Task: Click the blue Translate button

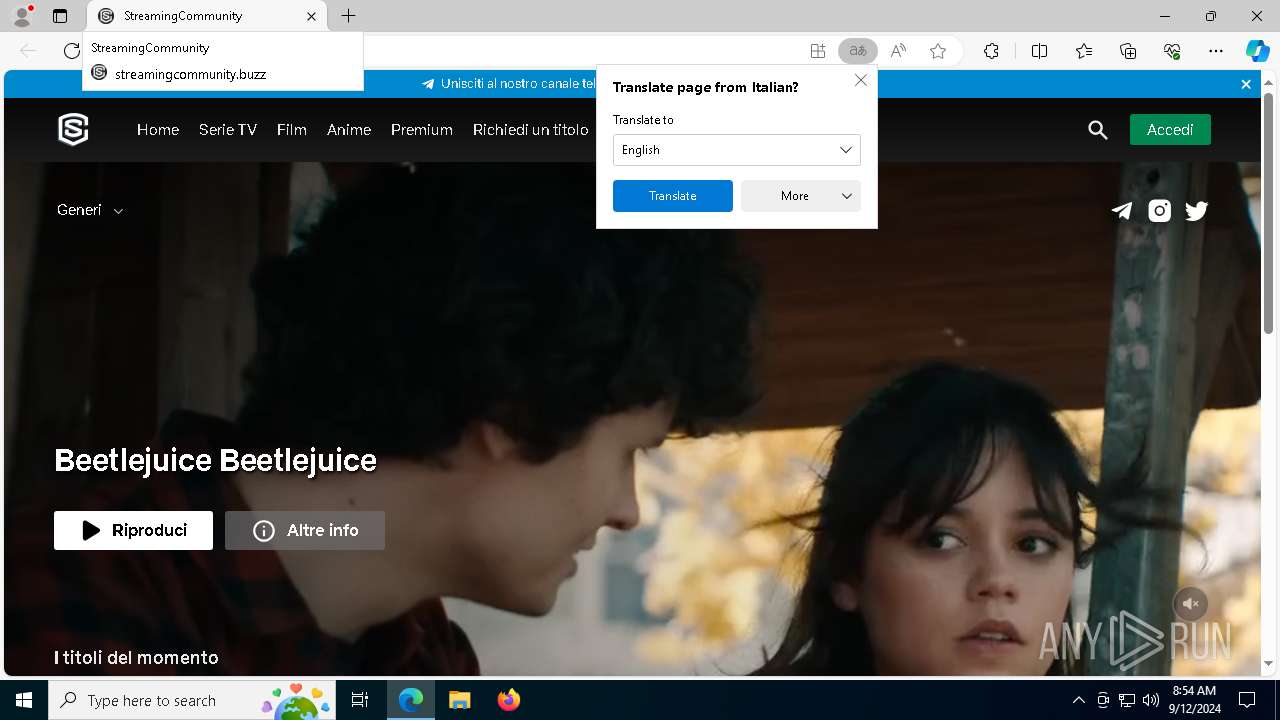Action: [x=673, y=196]
